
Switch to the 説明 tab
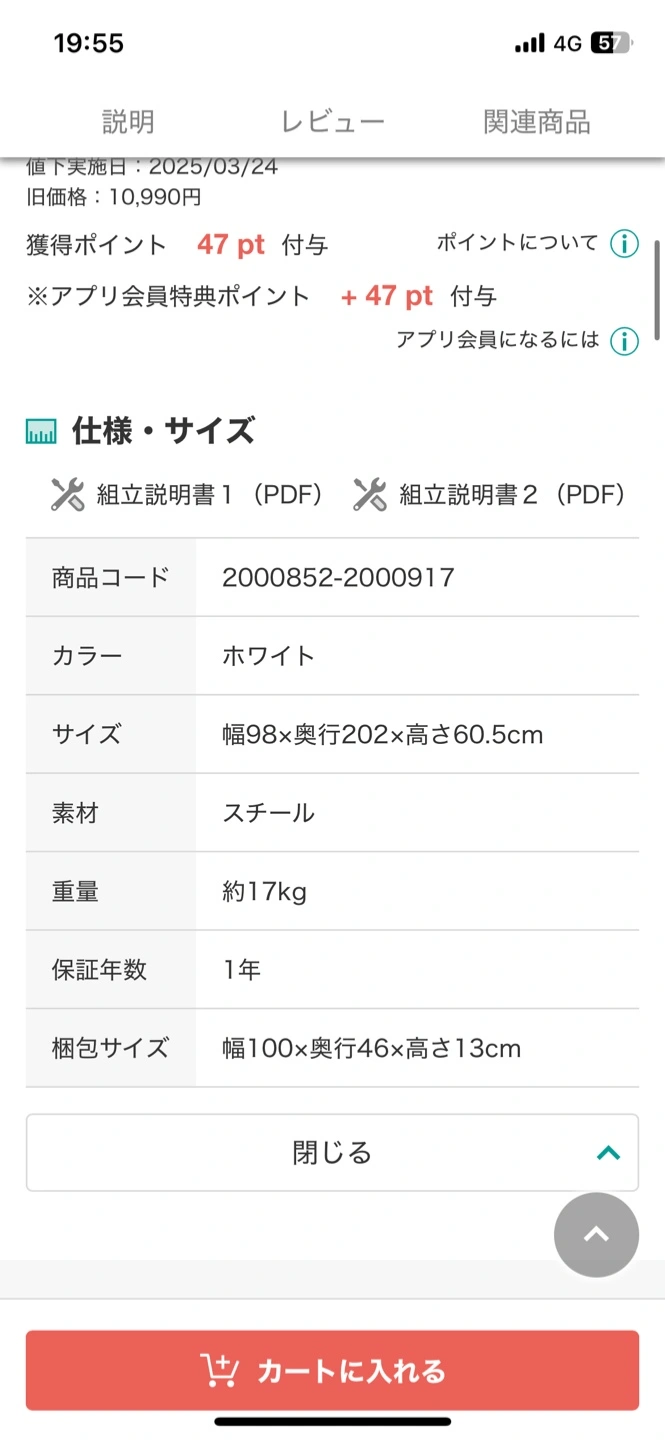[x=128, y=122]
